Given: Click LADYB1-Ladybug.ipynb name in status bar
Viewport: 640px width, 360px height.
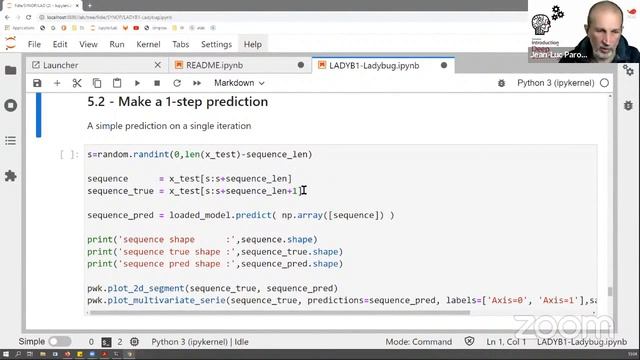Looking at the screenshot, I should tap(582, 342).
